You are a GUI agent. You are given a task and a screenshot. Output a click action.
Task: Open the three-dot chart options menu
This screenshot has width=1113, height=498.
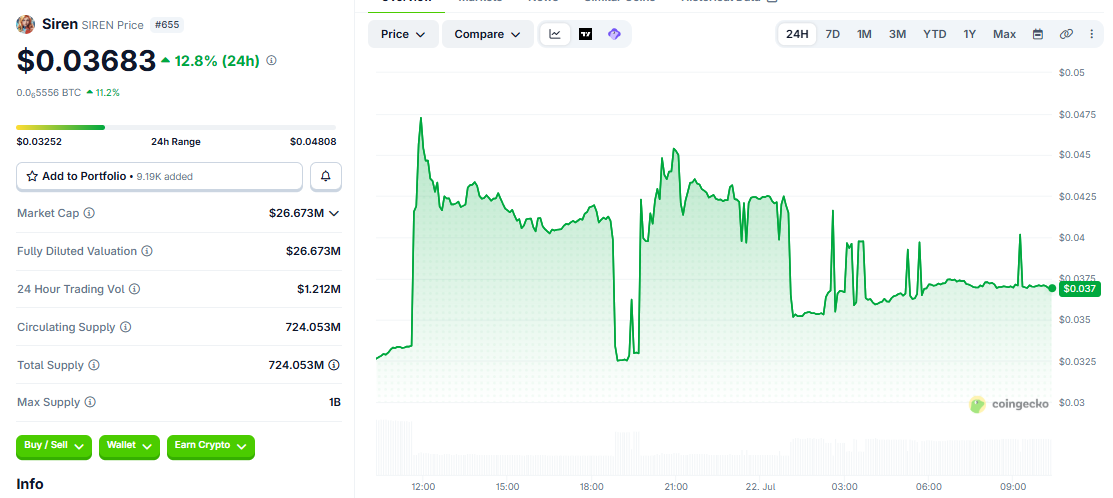pos(1092,34)
